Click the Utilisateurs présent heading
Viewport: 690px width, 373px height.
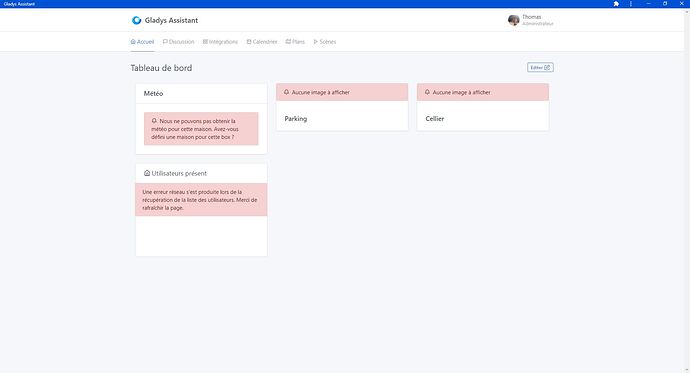point(179,173)
